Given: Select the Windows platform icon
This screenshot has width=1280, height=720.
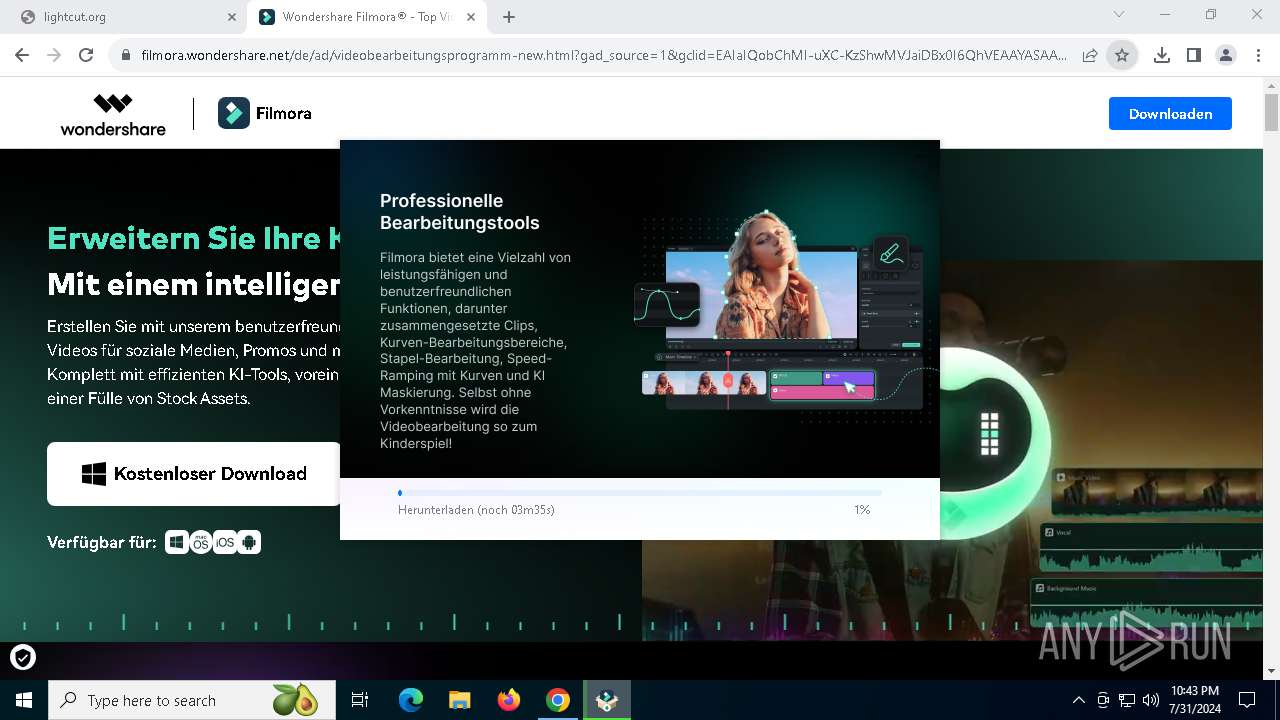Looking at the screenshot, I should point(177,543).
